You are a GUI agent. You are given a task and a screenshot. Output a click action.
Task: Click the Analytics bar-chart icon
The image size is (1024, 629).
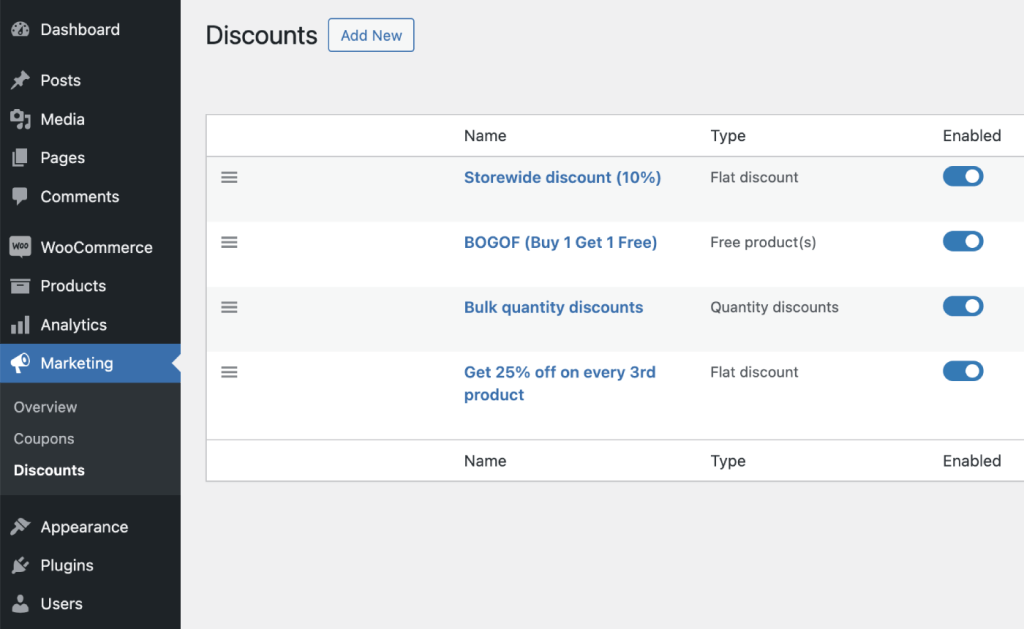coord(22,324)
